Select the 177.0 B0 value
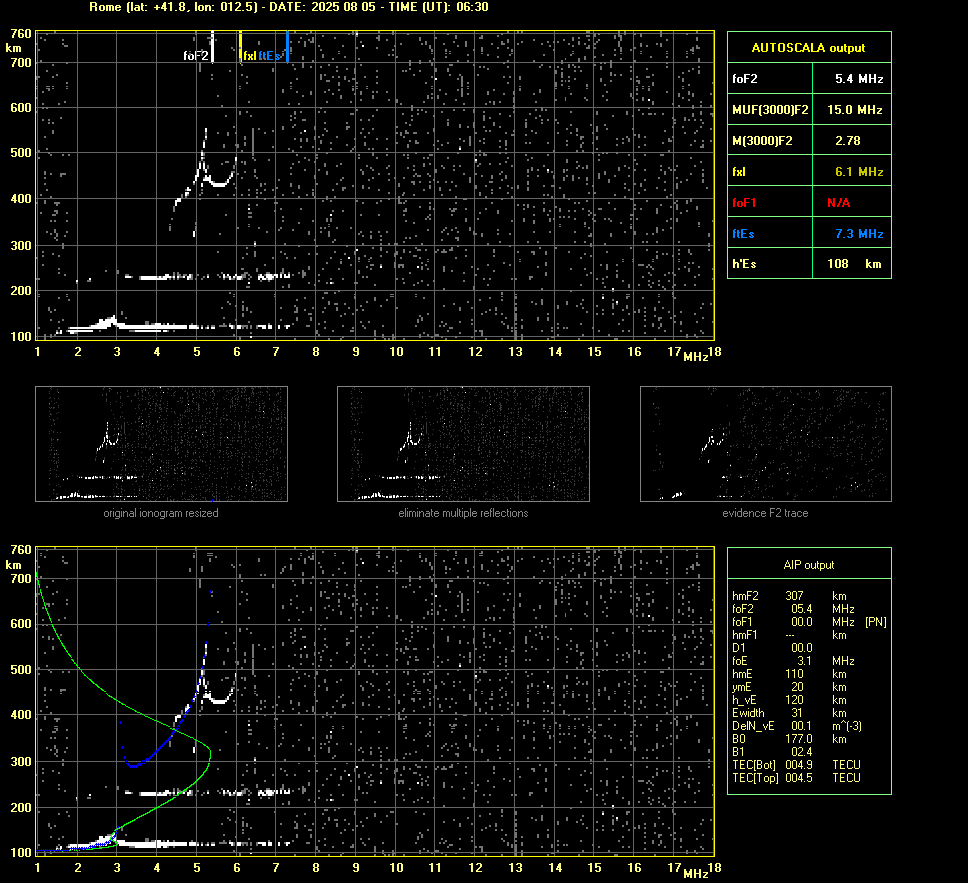Viewport: 968px width, 883px height. [799, 739]
